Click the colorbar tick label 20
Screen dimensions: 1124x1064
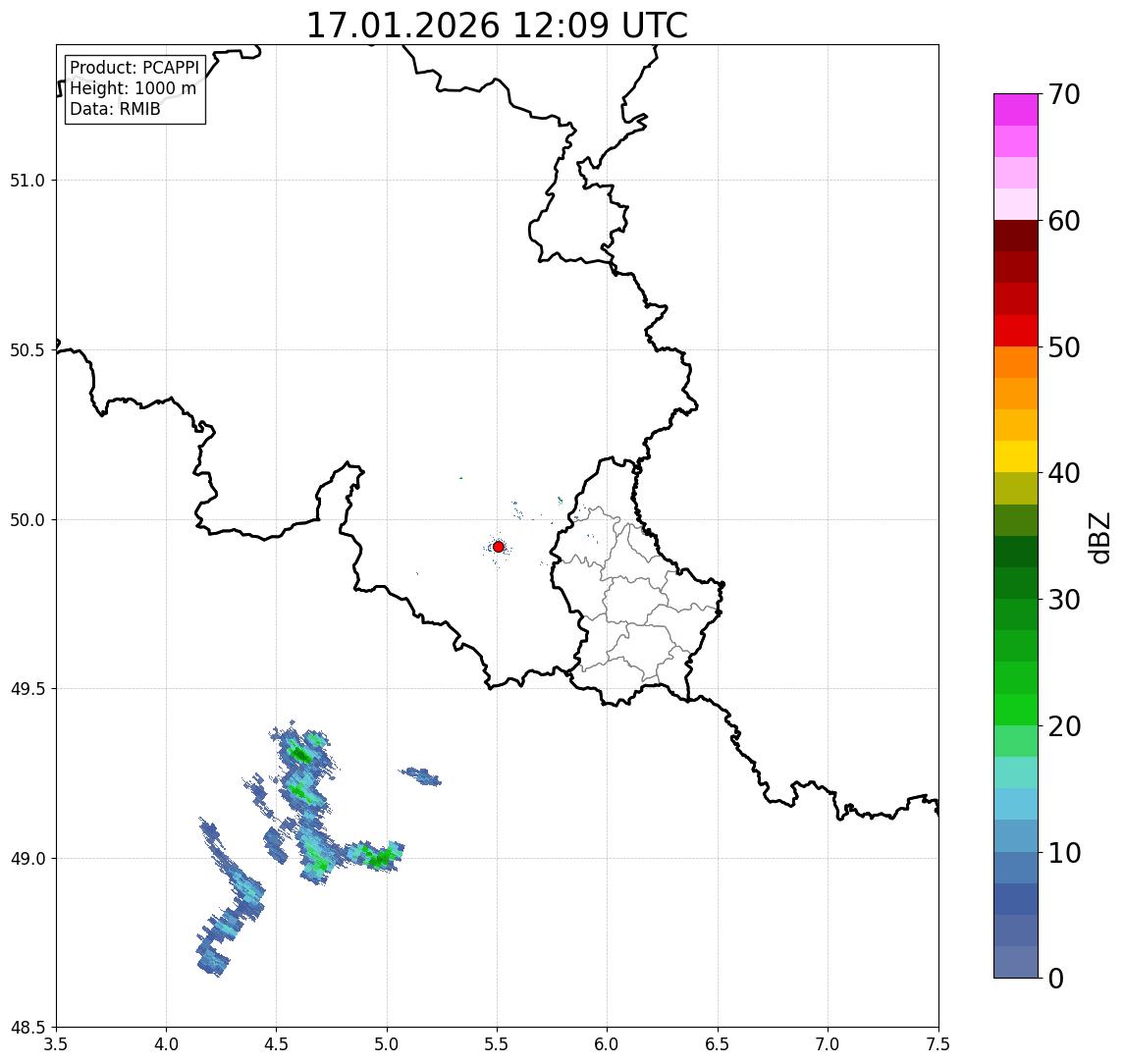[1063, 726]
